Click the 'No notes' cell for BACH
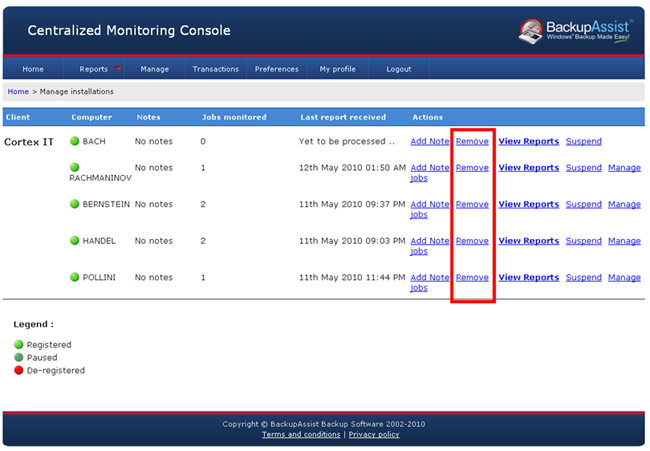650x451 pixels. pos(154,141)
